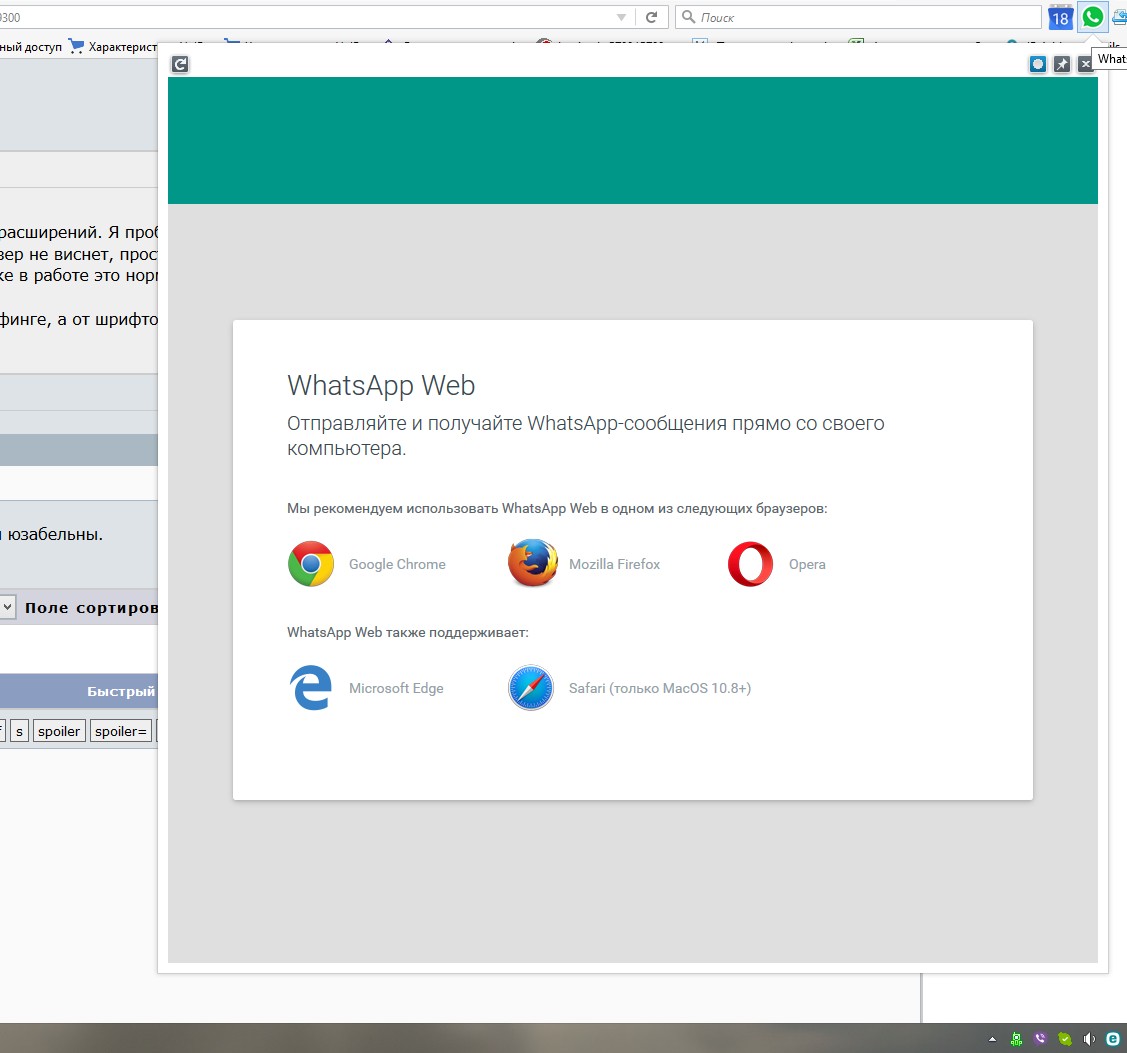Open ESET antivirus tray icon
The image size is (1127, 1053).
1113,1039
